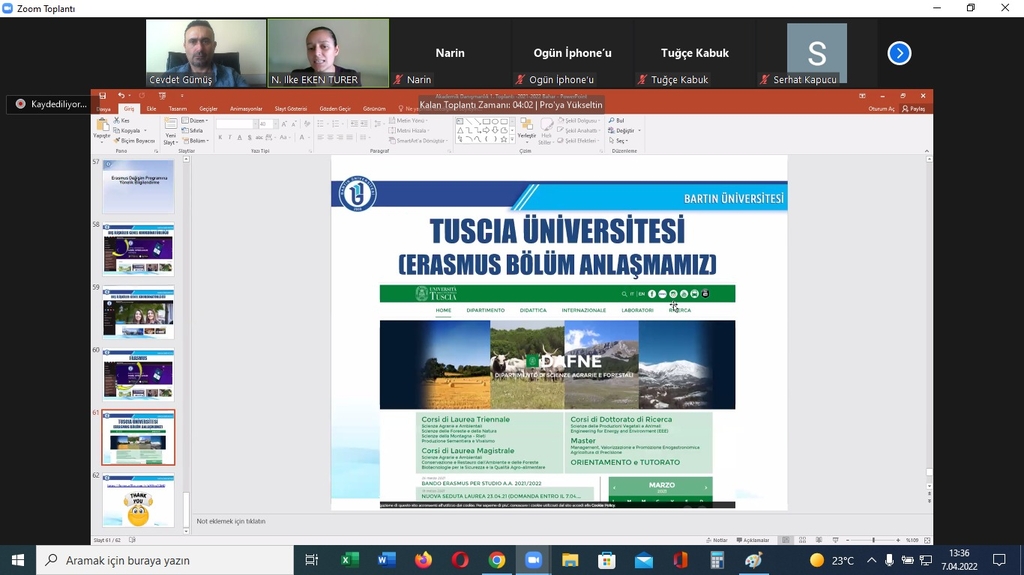Open the Zoom app in the taskbar

[x=534, y=560]
